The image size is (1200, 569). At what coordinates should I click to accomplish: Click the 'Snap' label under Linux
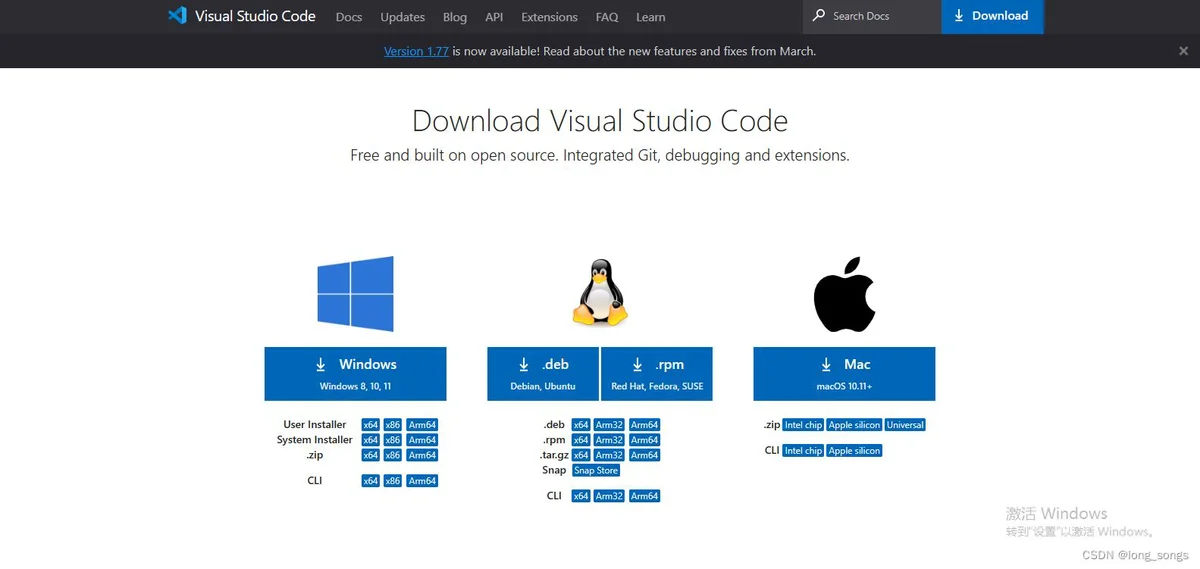554,470
